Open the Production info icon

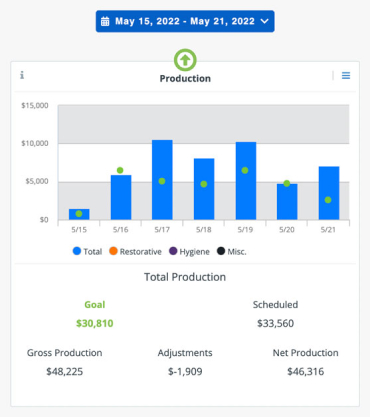click(22, 75)
